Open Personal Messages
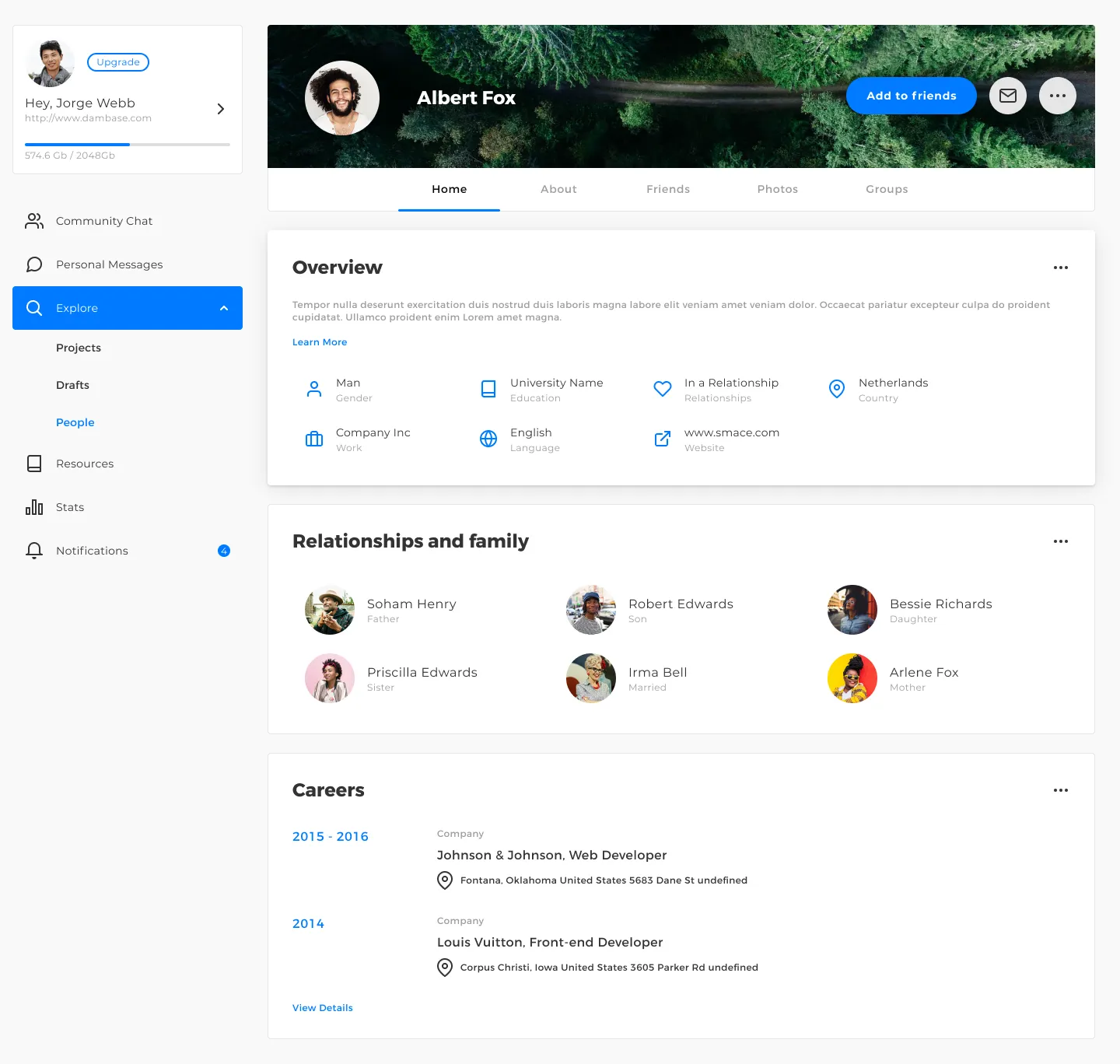 coord(109,264)
